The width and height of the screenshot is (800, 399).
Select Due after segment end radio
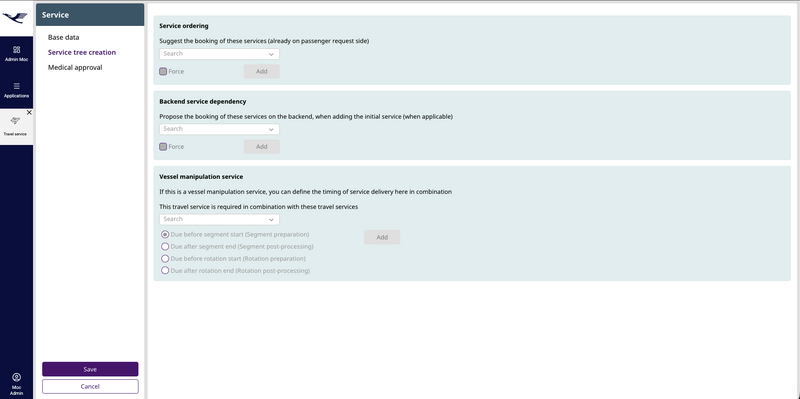tap(165, 246)
